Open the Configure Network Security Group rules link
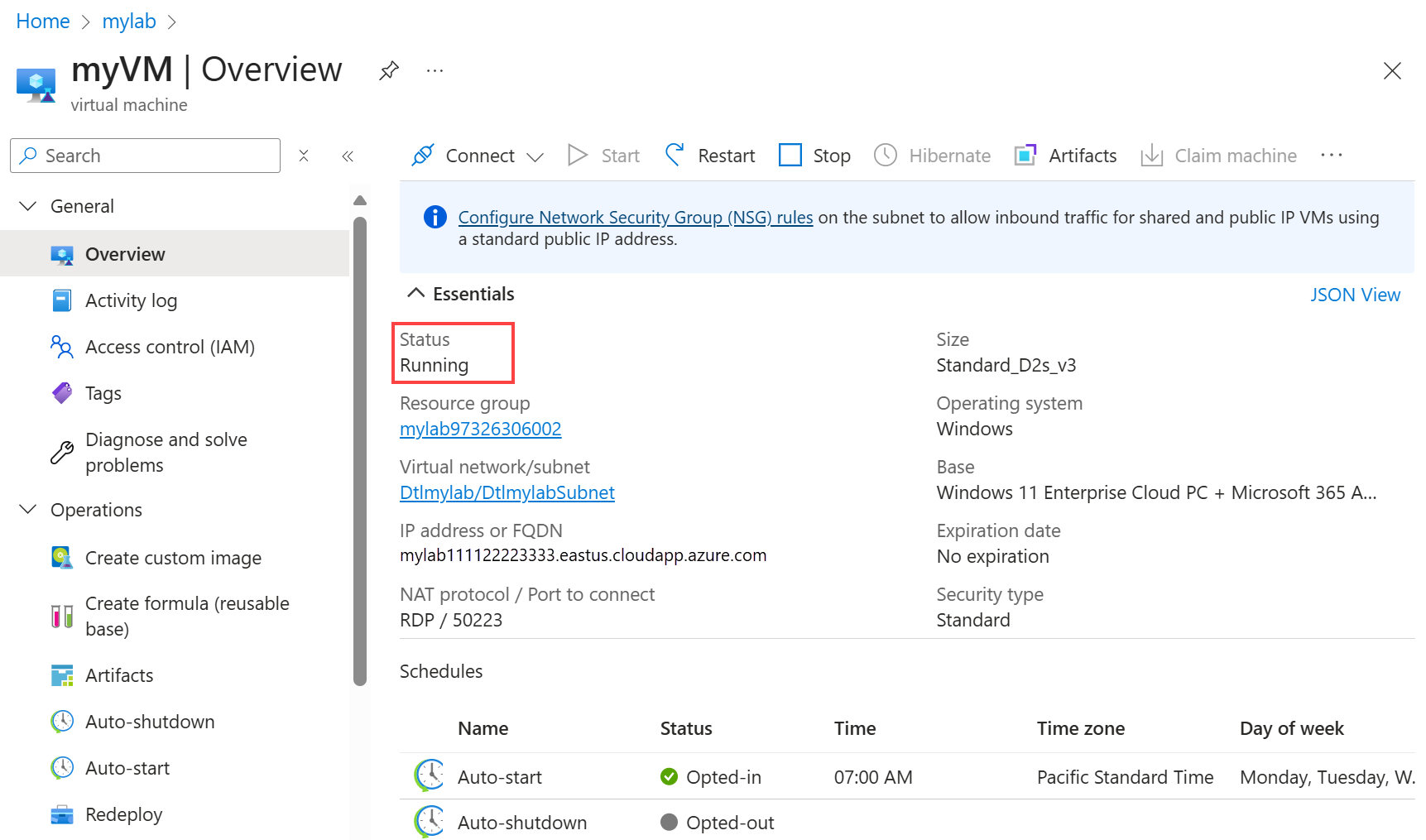The image size is (1426, 840). (636, 217)
